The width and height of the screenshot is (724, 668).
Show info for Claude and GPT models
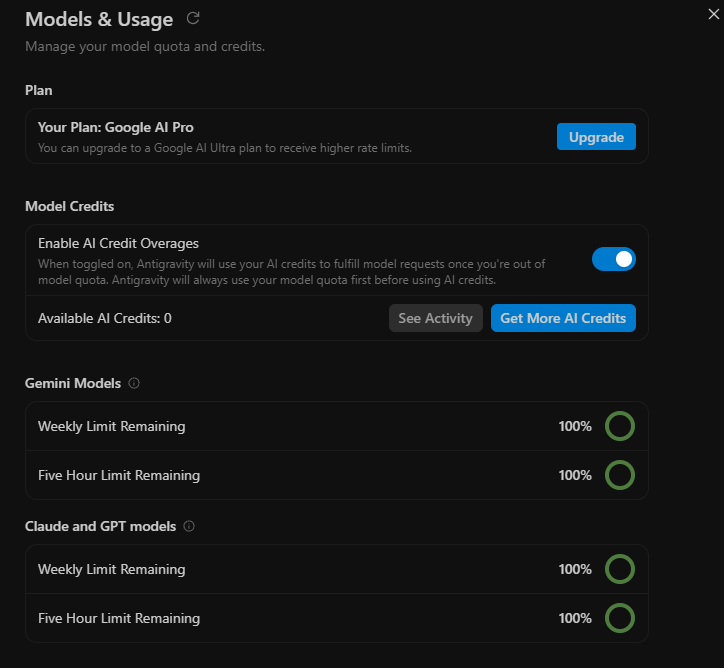click(189, 526)
